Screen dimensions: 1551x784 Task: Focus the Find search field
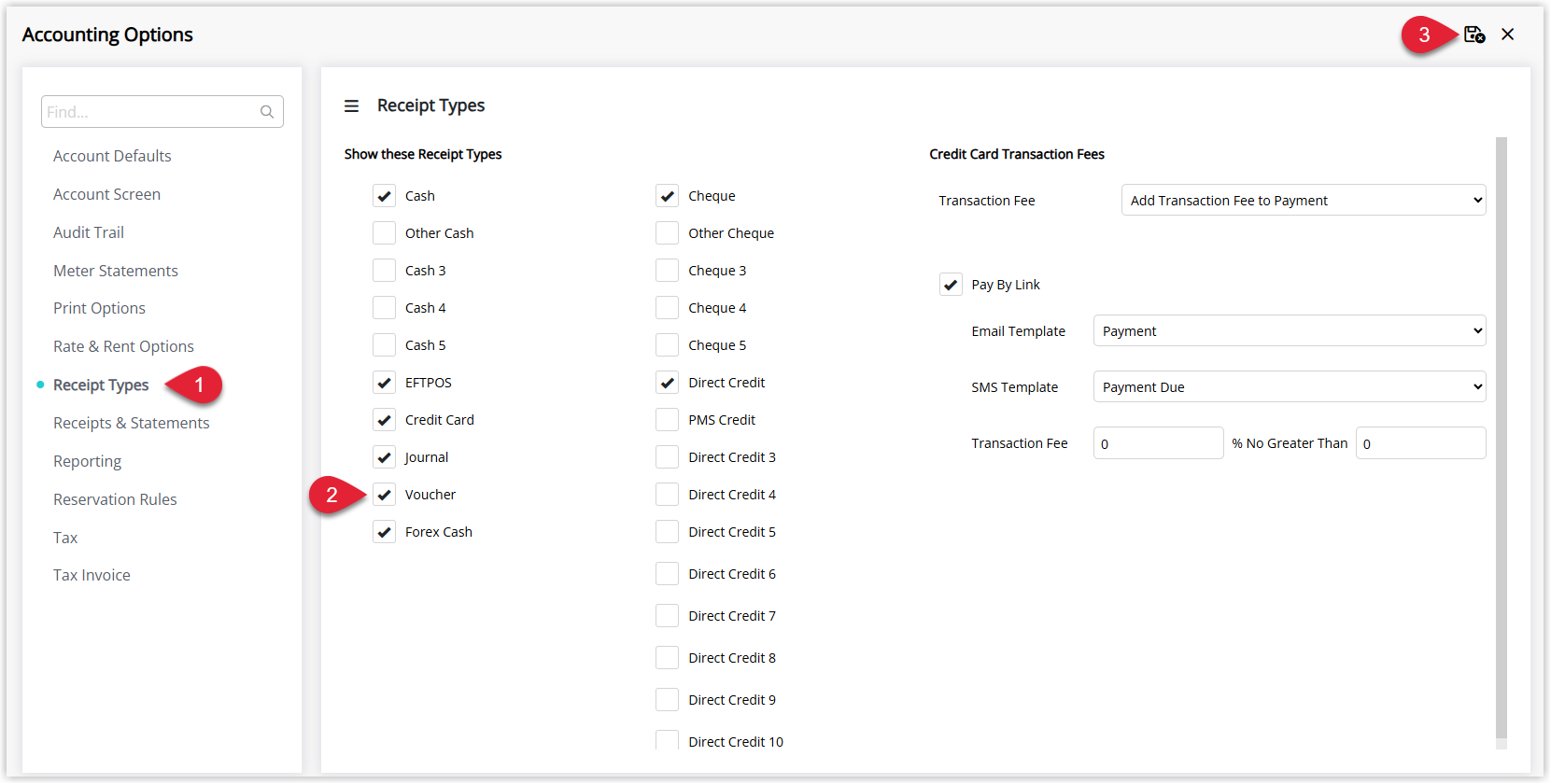tap(162, 112)
